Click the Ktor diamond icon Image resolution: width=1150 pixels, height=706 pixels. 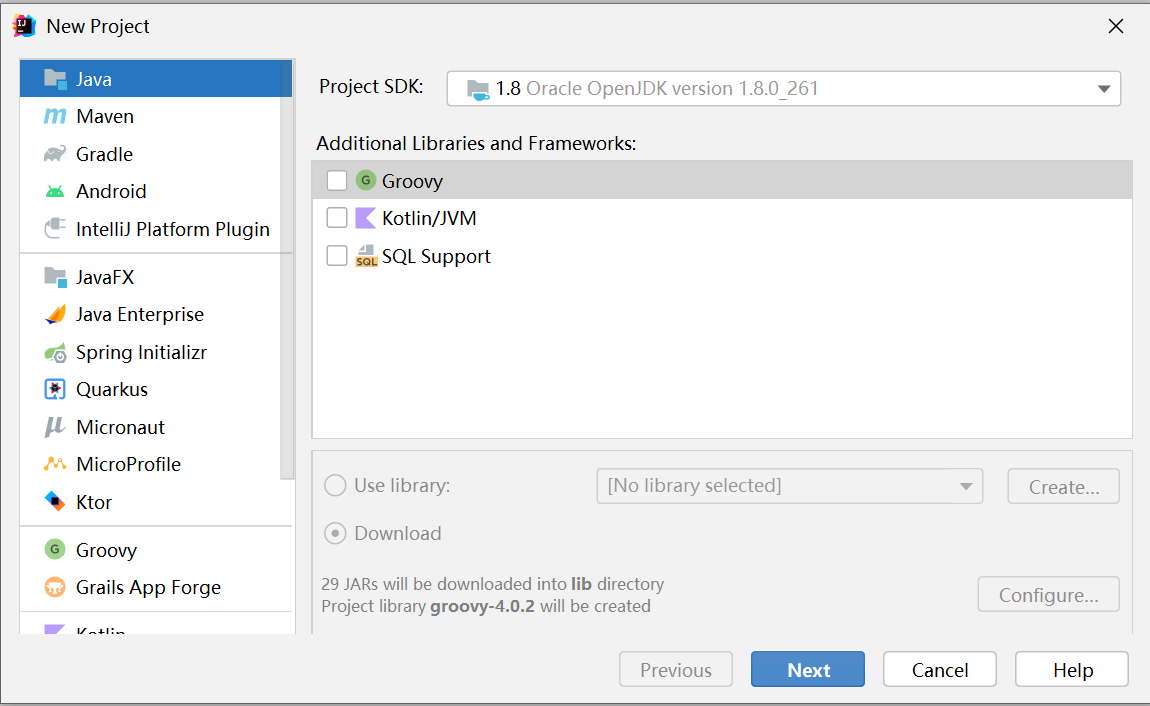click(55, 502)
